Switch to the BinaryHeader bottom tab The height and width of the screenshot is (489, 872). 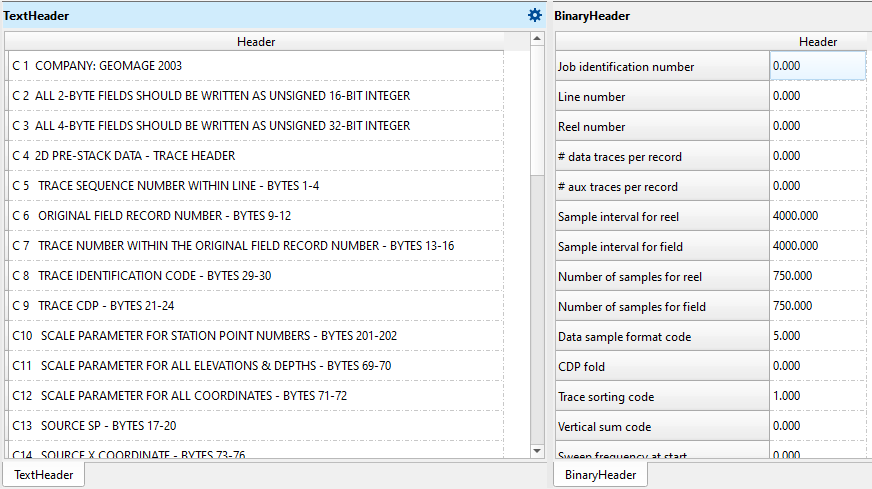pyautogui.click(x=601, y=475)
